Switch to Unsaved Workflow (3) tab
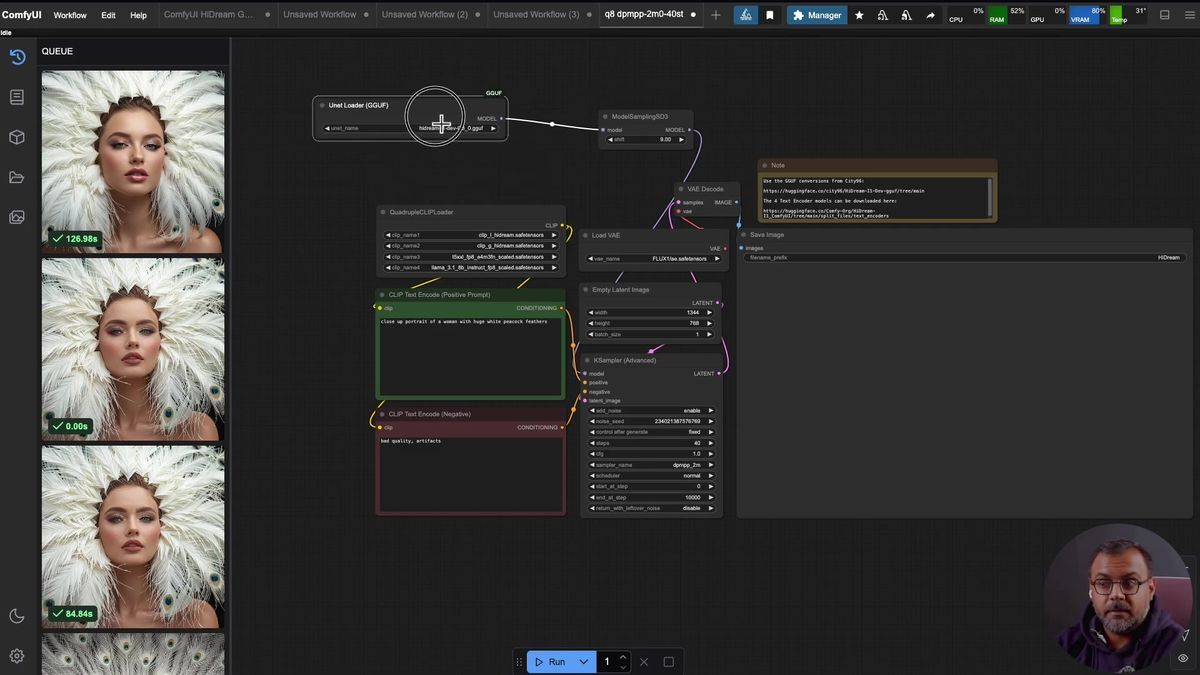 point(536,15)
